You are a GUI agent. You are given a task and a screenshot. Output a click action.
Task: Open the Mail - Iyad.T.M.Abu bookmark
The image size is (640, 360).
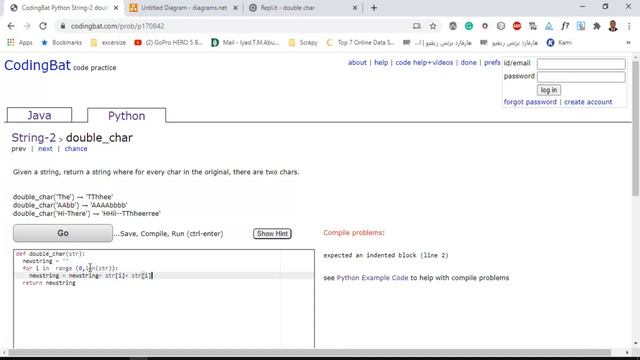tap(245, 42)
